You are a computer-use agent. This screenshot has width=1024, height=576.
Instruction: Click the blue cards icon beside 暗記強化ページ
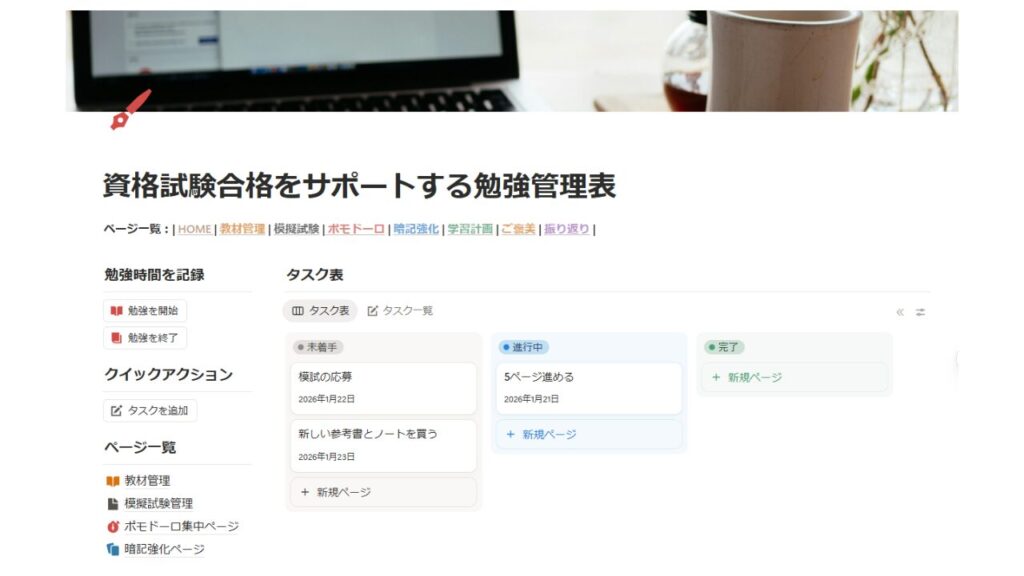112,549
